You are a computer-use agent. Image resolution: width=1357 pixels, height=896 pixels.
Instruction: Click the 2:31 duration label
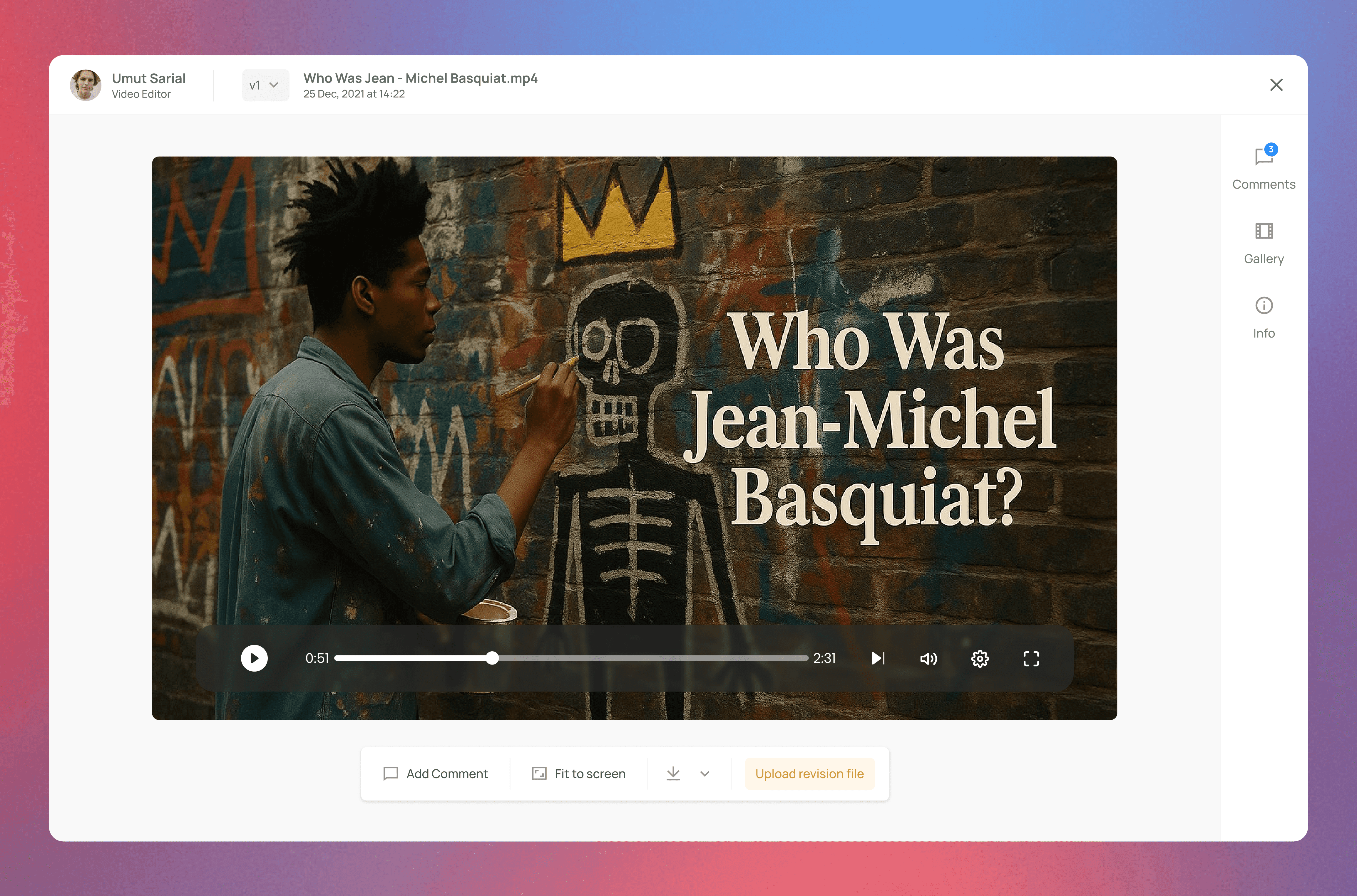[x=824, y=658]
